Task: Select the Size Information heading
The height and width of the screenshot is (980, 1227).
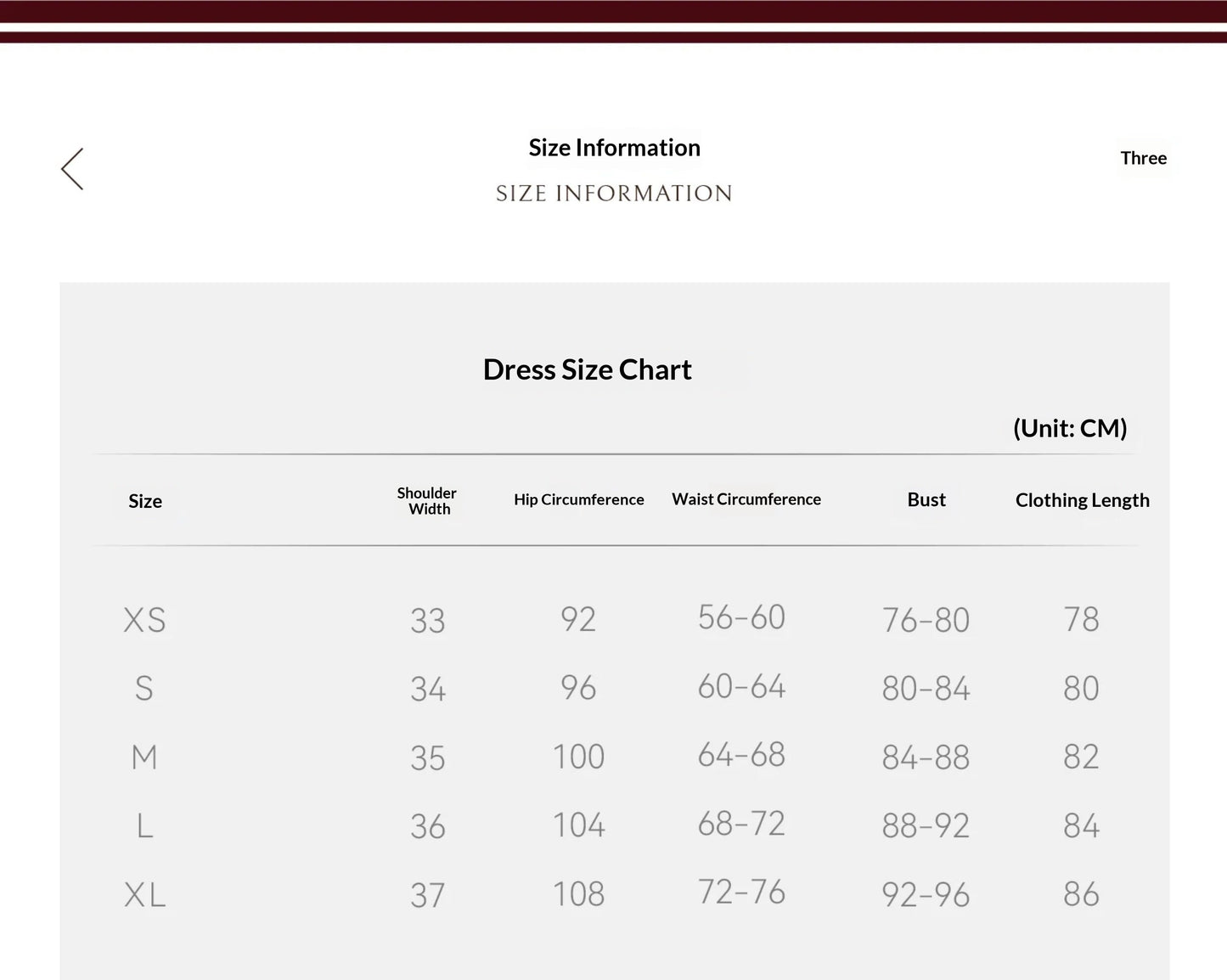Action: click(x=614, y=148)
